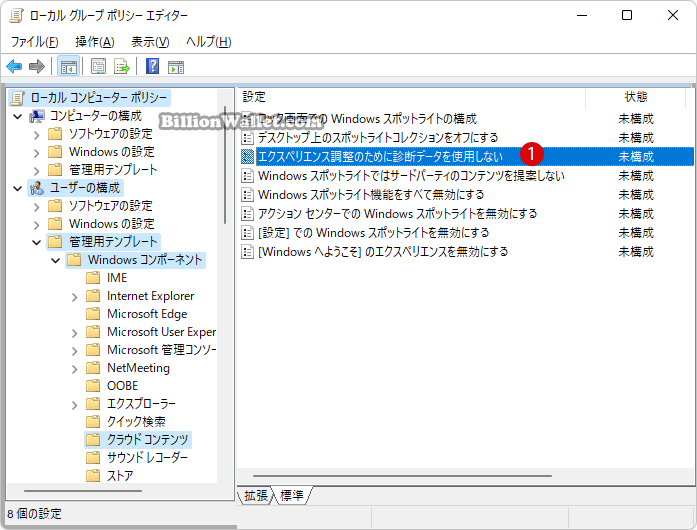The image size is (697, 530).
Task: Sort by the 状態 column header
Action: [x=636, y=97]
